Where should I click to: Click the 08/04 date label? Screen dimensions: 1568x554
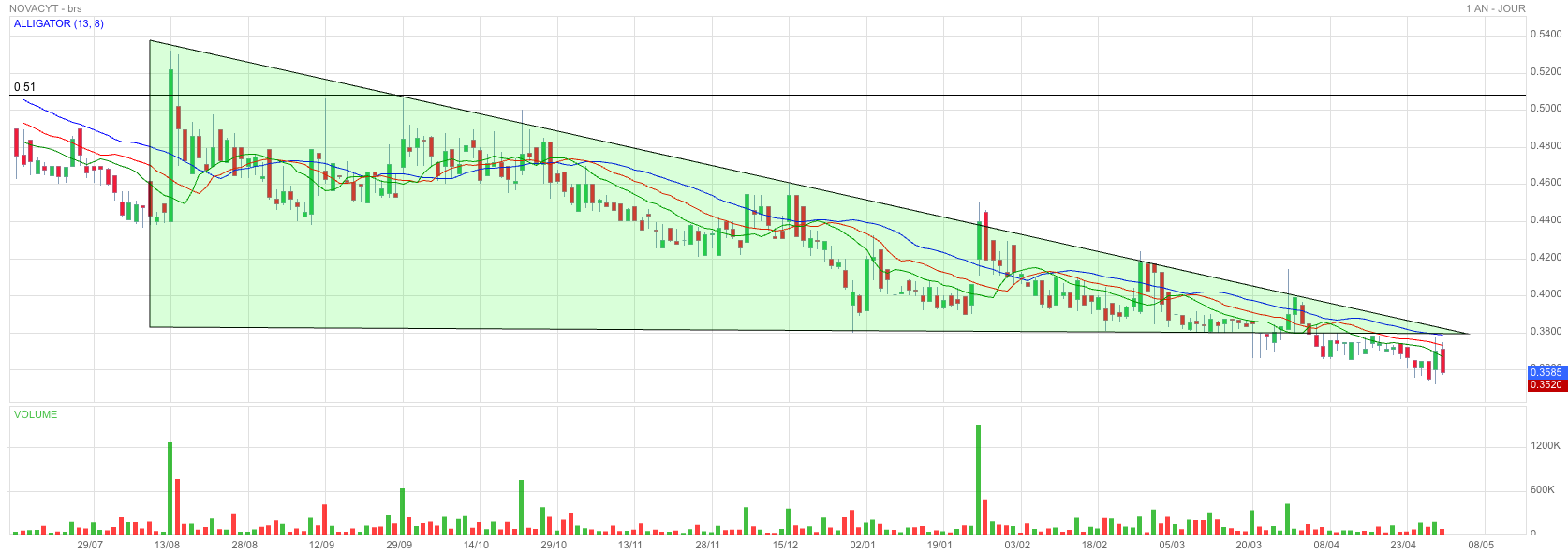[1326, 545]
